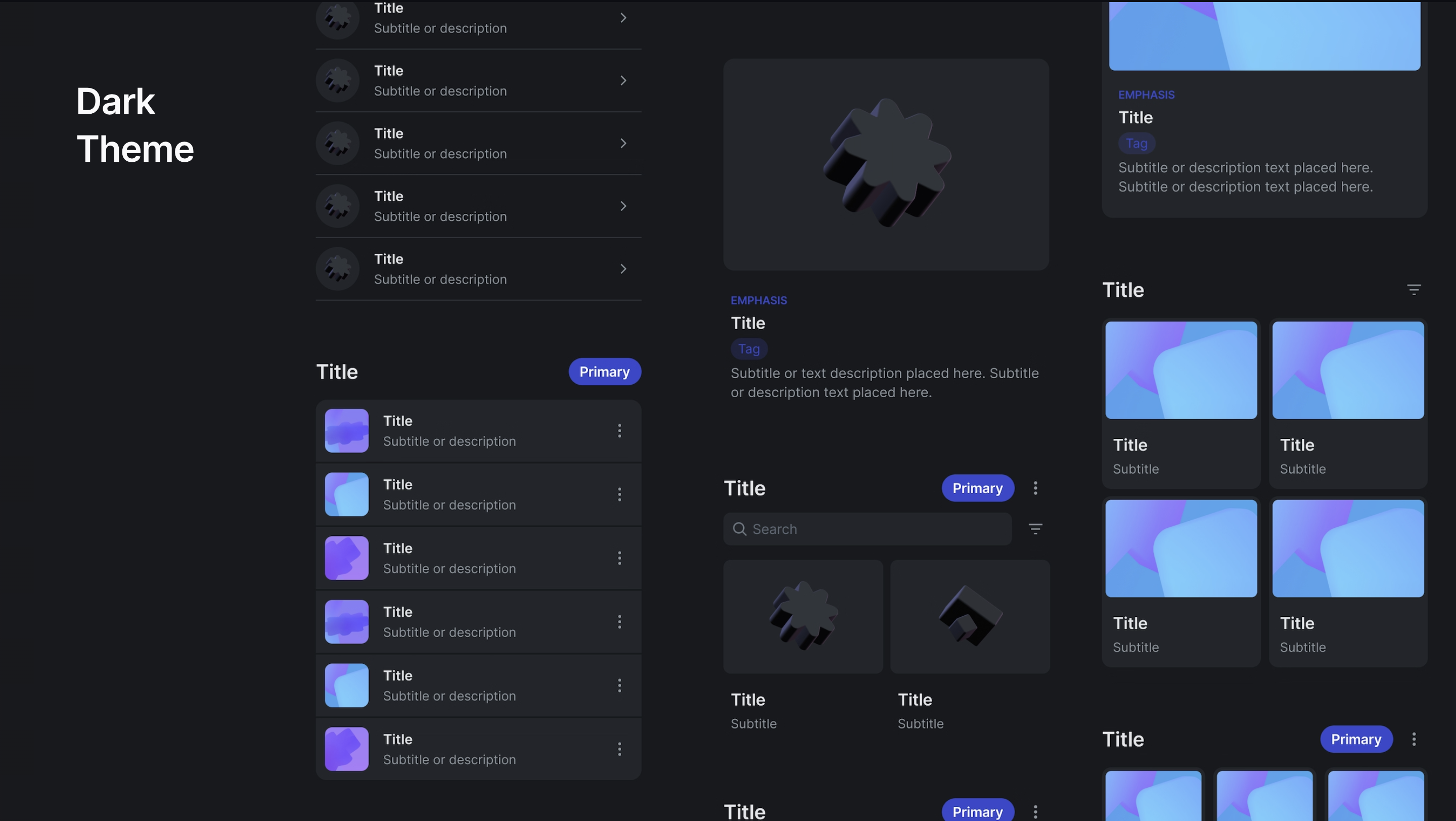Image resolution: width=1456 pixels, height=821 pixels.
Task: Open kebab menu of third thumbnail list row
Action: click(619, 558)
